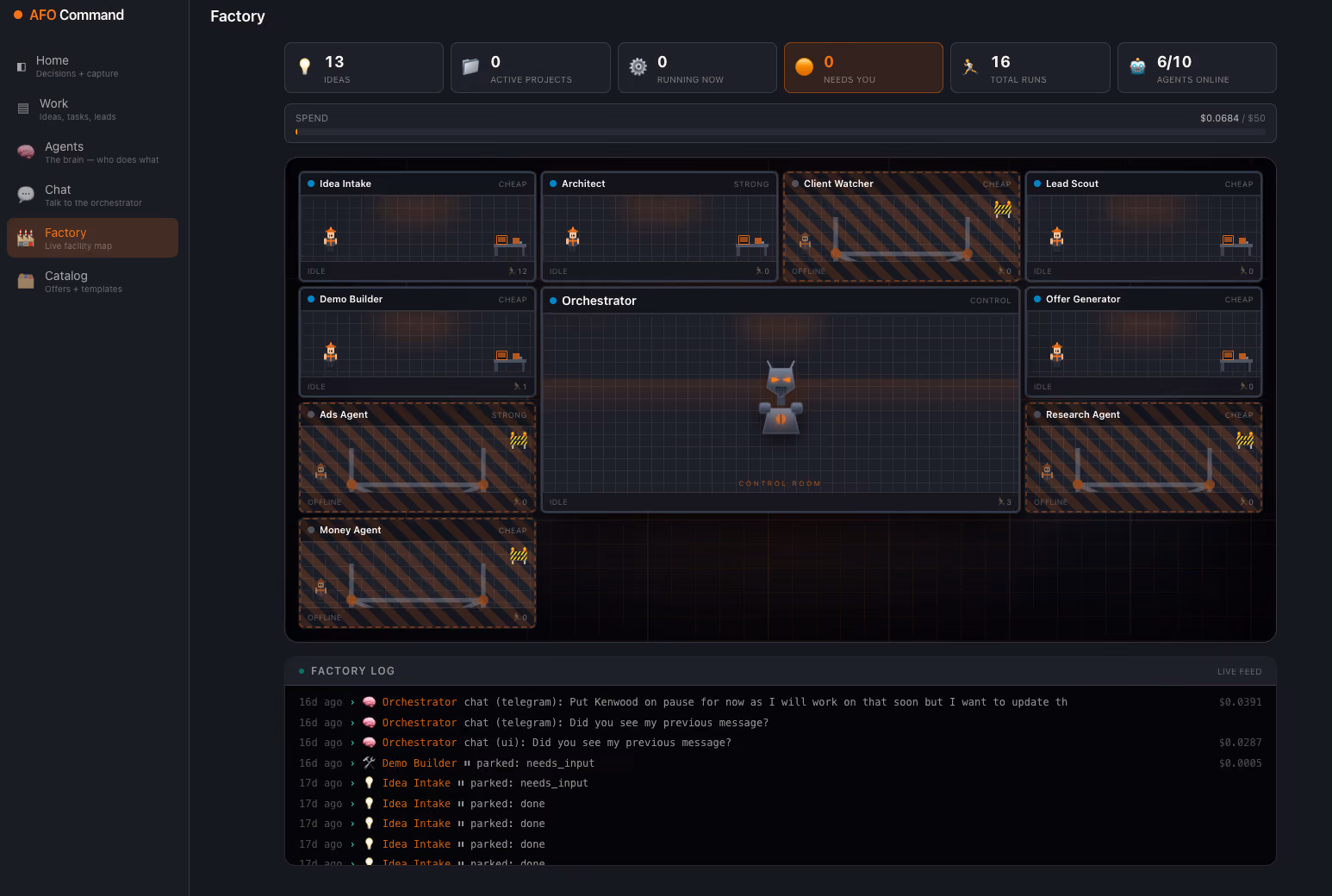Go to the Agents sidebar page
Viewport: 1332px width, 896px height.
[92, 152]
